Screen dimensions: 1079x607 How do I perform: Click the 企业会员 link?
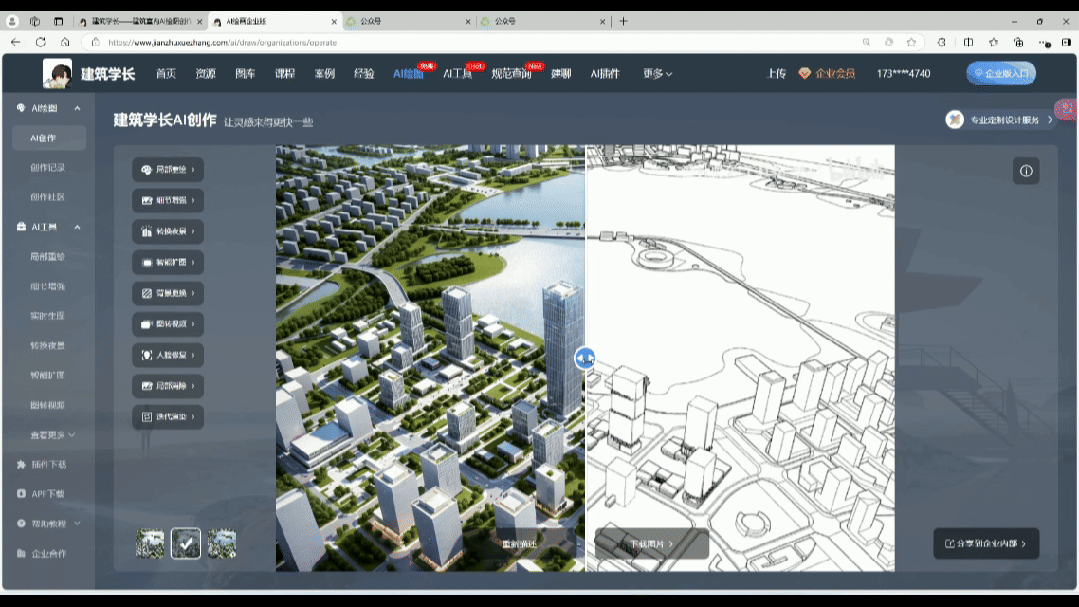coord(827,74)
